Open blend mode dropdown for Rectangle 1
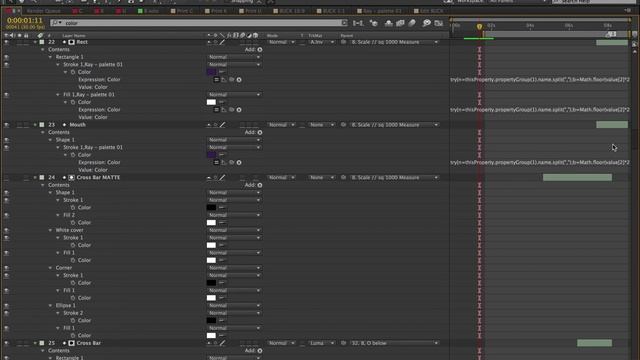640x360 pixels. tap(234, 57)
